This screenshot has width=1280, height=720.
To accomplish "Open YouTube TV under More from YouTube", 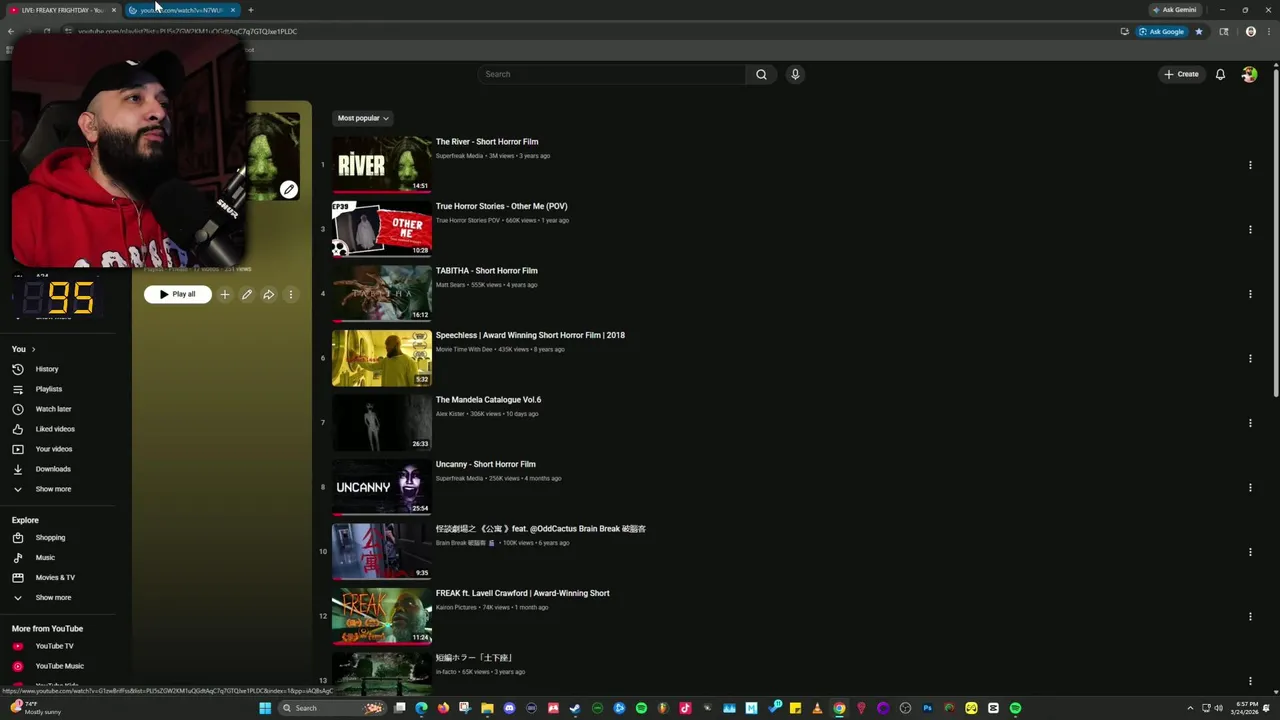I will (x=54, y=646).
